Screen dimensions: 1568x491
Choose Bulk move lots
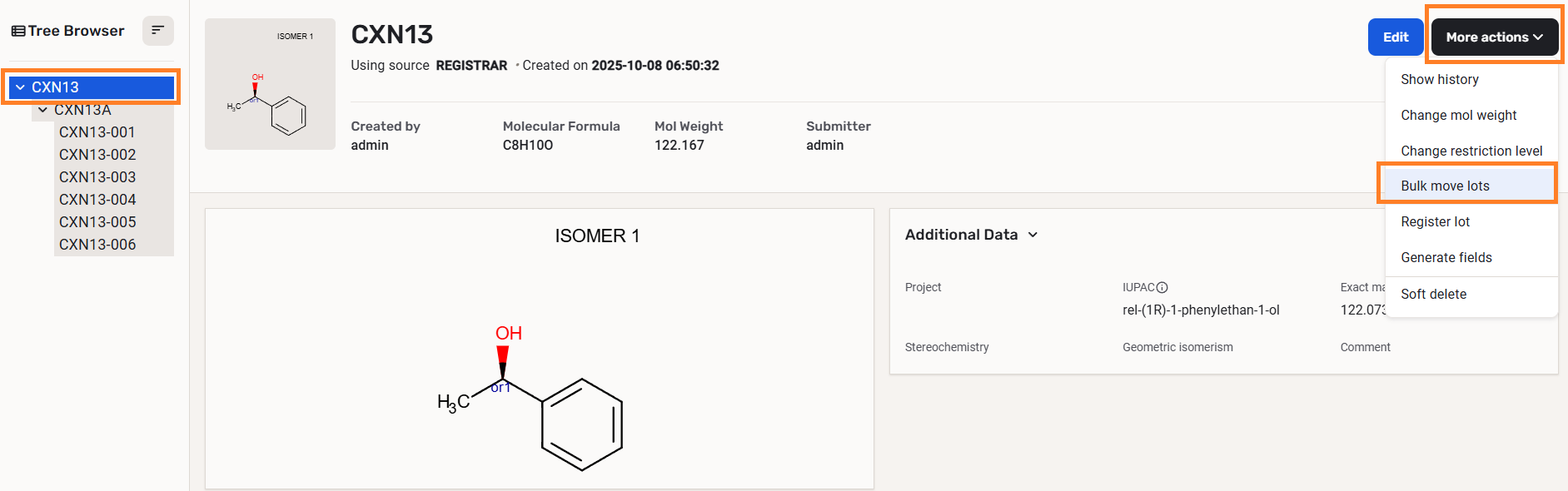tap(1445, 186)
